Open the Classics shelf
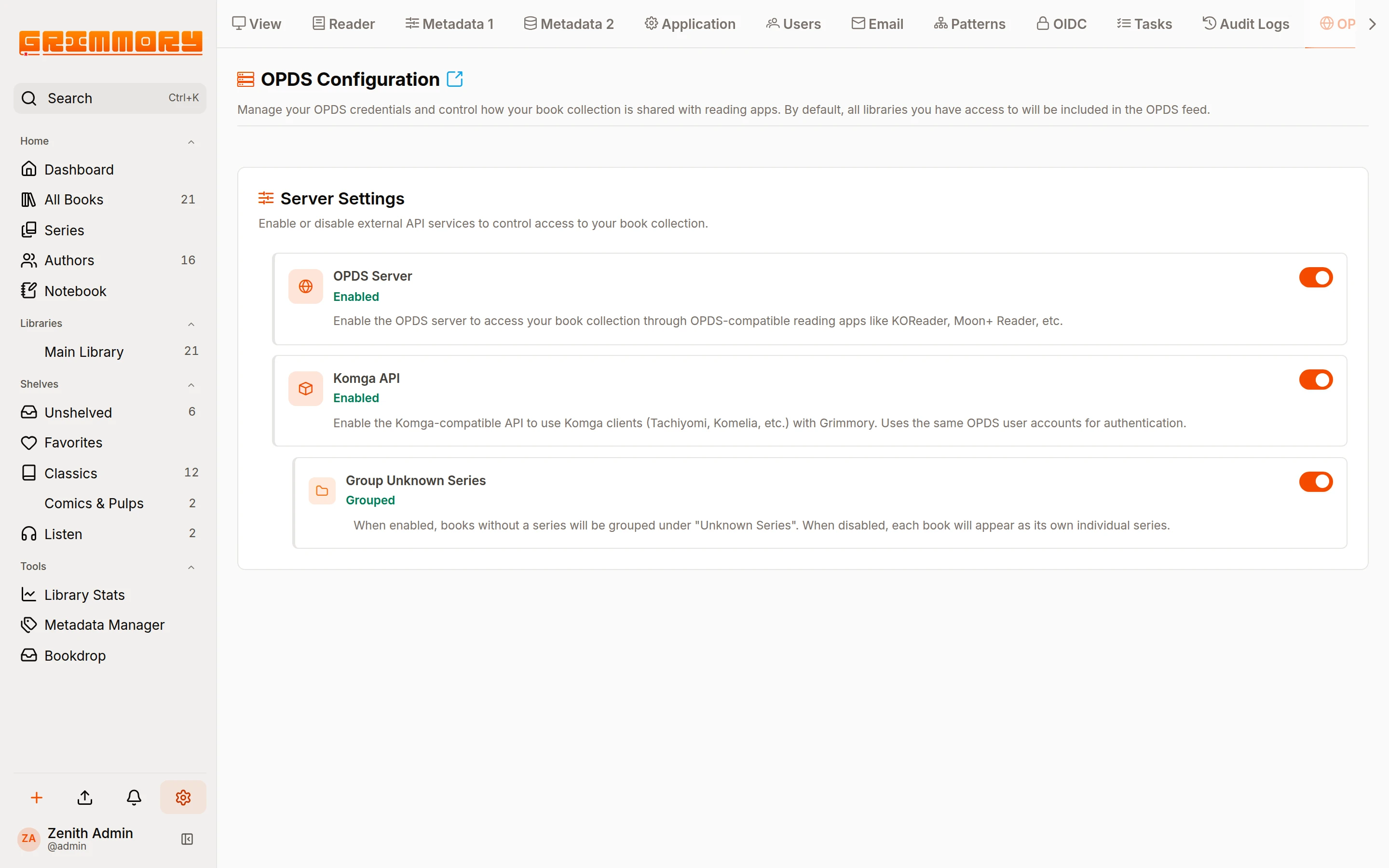This screenshot has width=1389, height=868. [109, 473]
